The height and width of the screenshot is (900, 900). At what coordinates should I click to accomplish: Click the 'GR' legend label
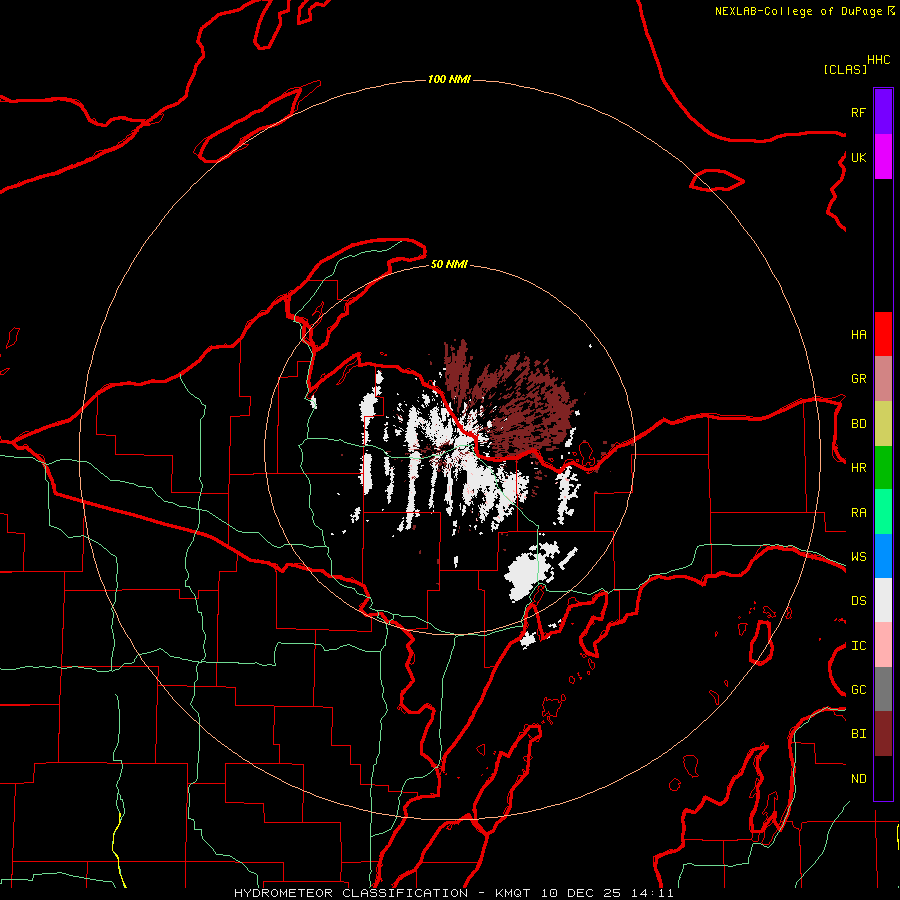tap(858, 379)
